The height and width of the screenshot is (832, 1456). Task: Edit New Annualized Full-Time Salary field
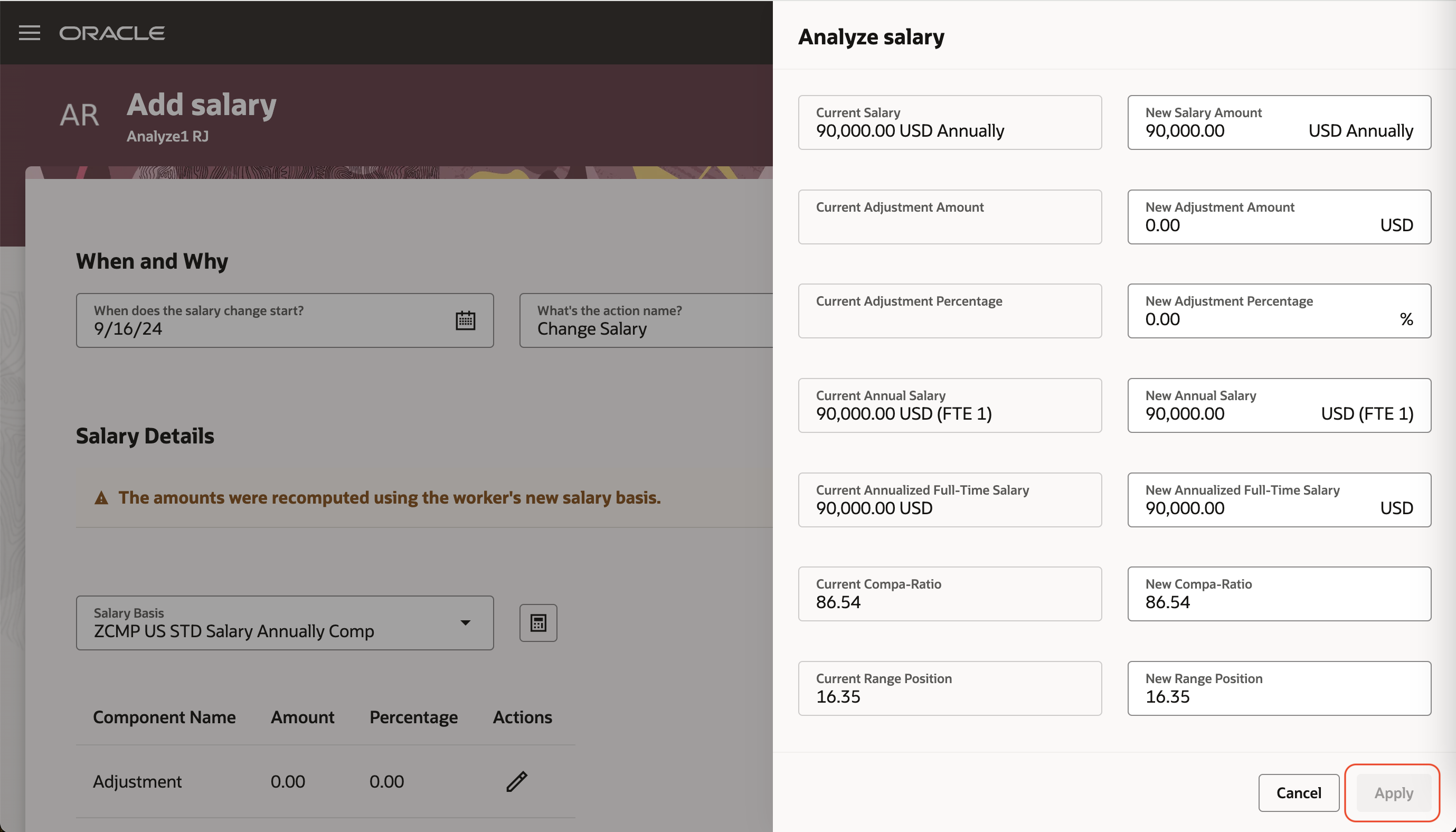(x=1279, y=499)
